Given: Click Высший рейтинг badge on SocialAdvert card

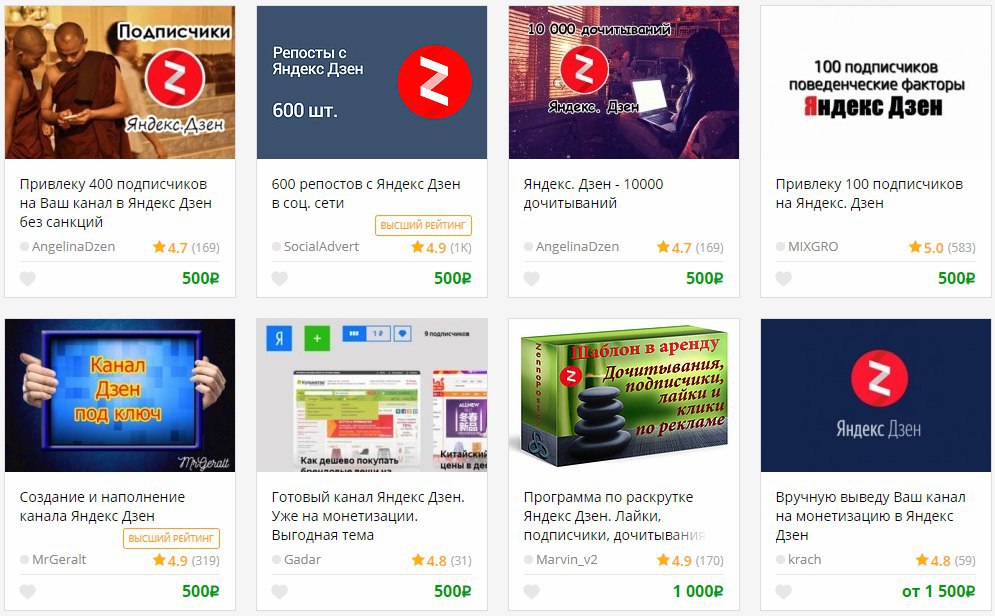Looking at the screenshot, I should 423,225.
